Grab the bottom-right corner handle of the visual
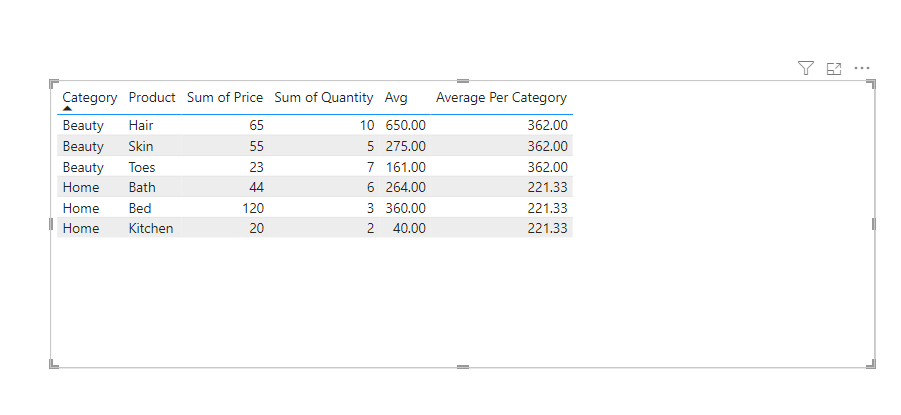Viewport: 901px width, 415px height. pyautogui.click(x=872, y=364)
